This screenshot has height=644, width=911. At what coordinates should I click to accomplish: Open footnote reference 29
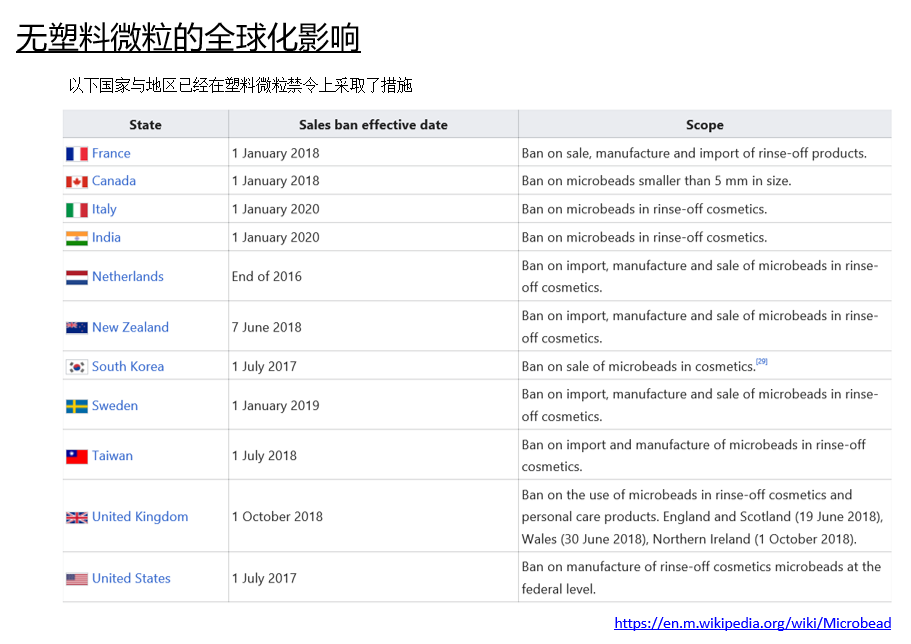click(x=762, y=362)
